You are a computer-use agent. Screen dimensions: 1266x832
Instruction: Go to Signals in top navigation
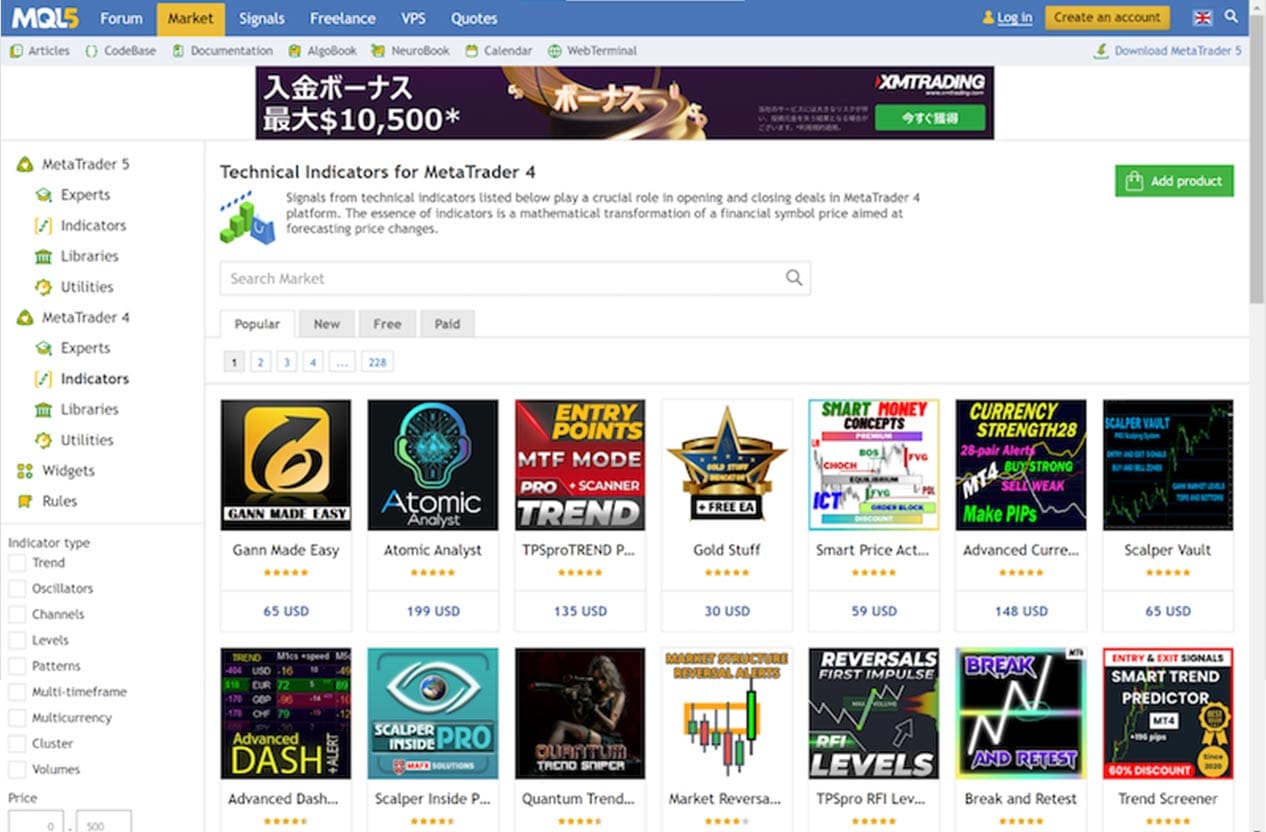[x=262, y=18]
